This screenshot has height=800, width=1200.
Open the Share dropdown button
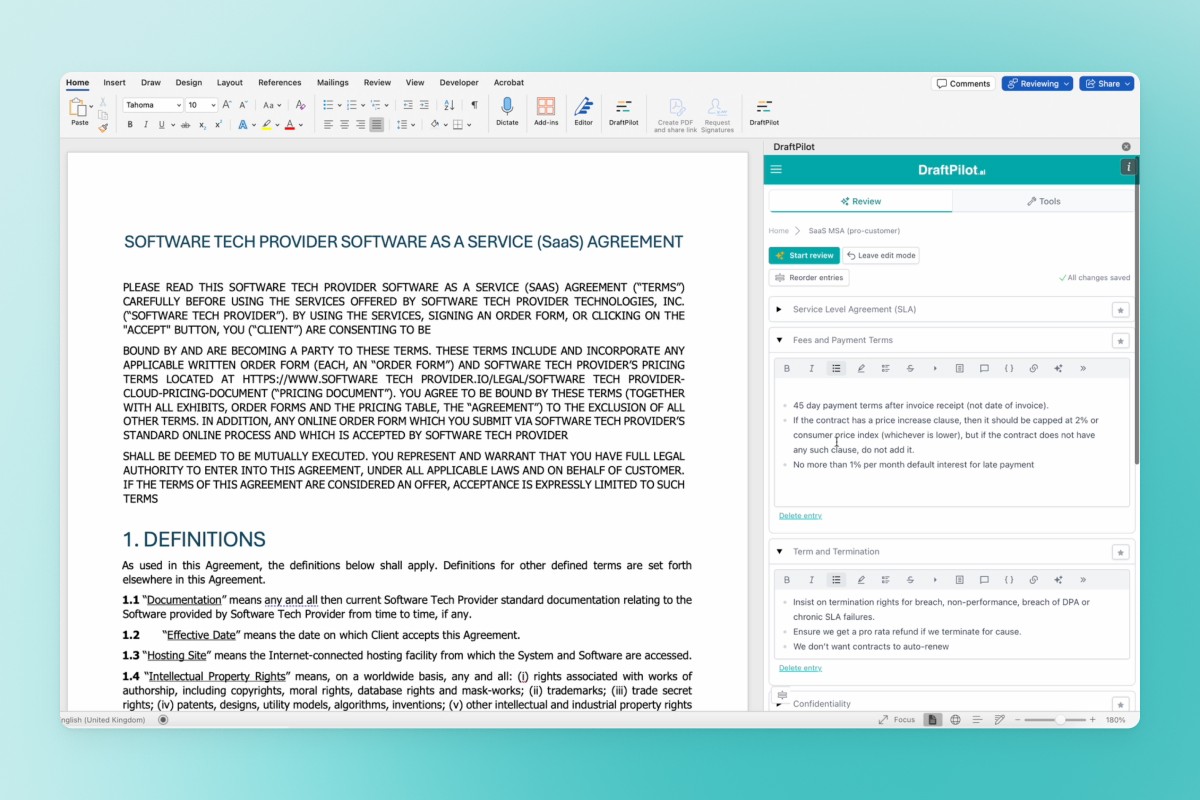point(1106,84)
